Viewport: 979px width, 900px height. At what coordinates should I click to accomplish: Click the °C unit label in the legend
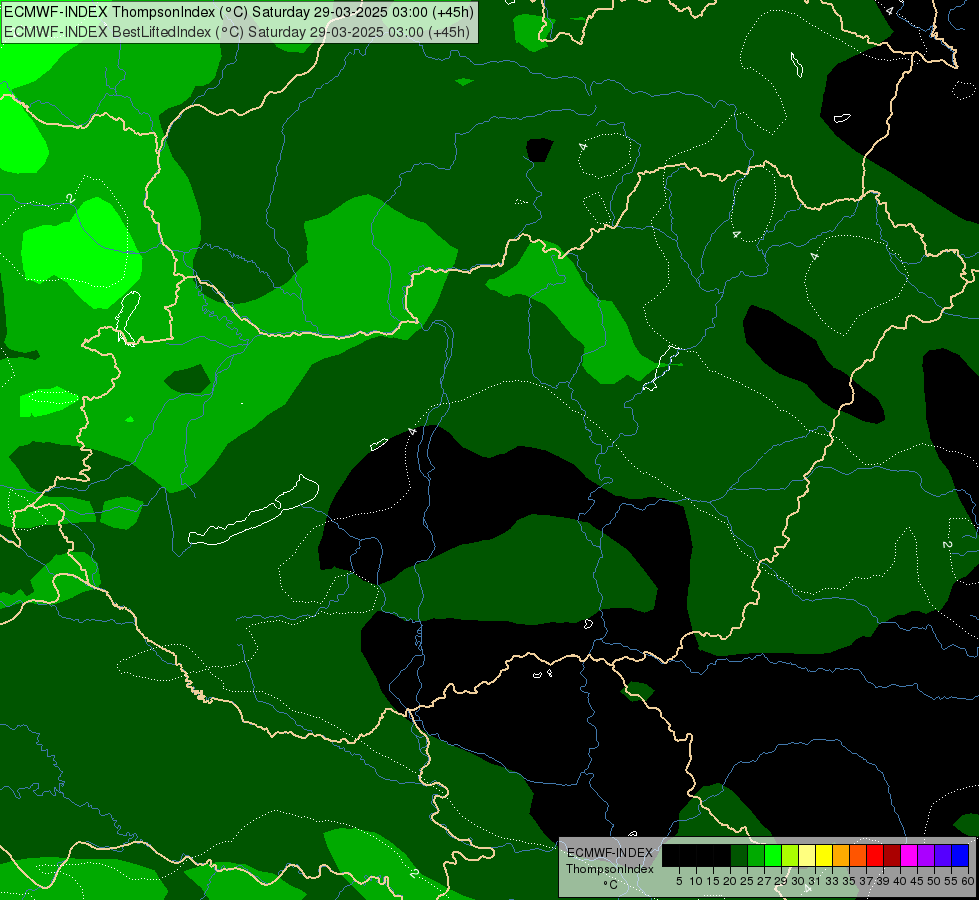[x=610, y=885]
